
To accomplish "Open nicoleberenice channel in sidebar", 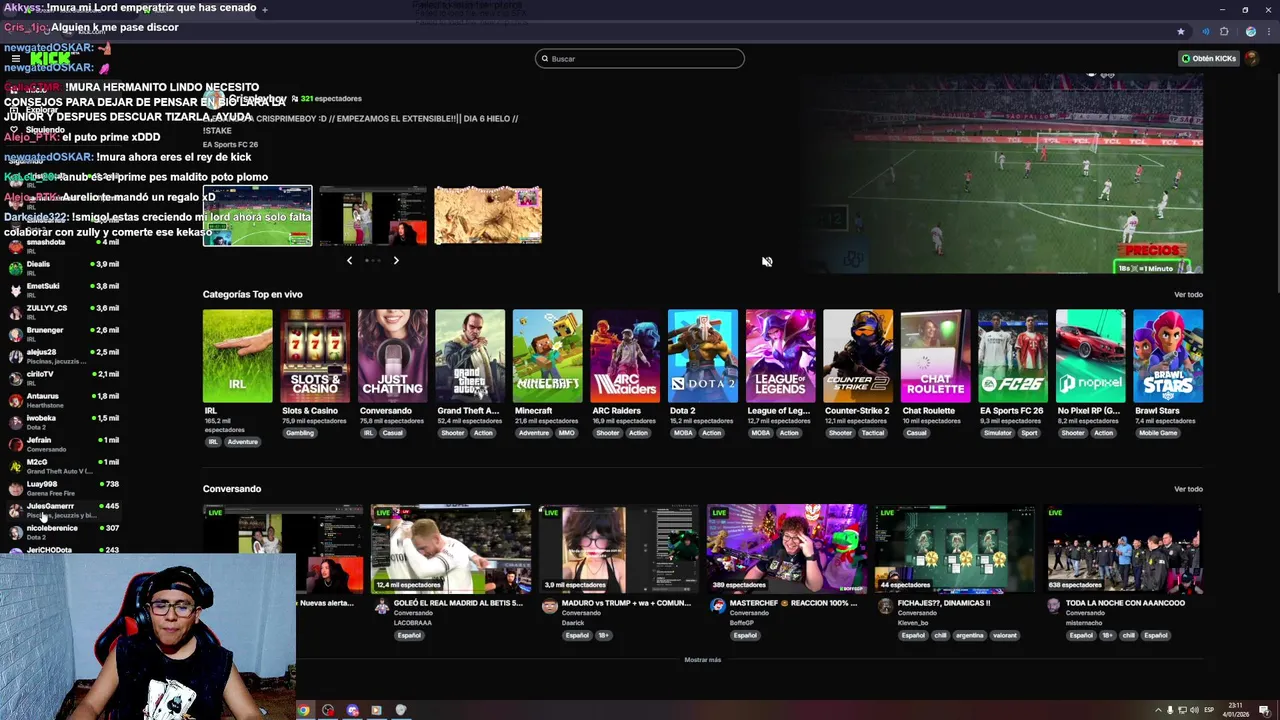I will click(64, 532).
